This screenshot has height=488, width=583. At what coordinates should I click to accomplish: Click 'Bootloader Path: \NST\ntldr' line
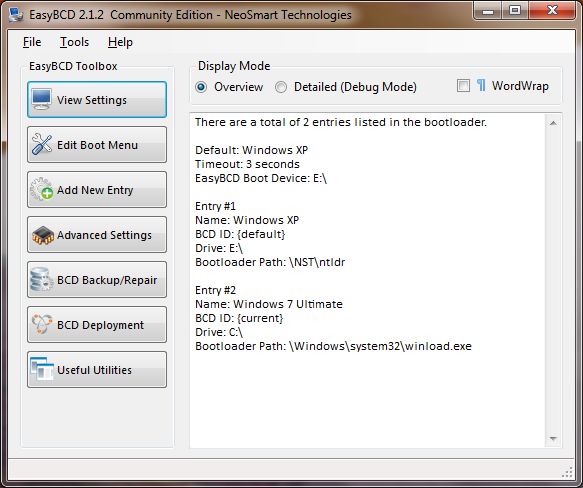tap(270, 262)
